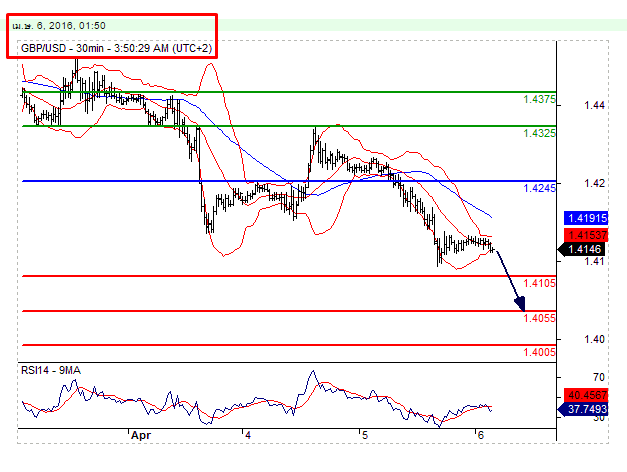Select resistance level label 1.4325

[539, 133]
